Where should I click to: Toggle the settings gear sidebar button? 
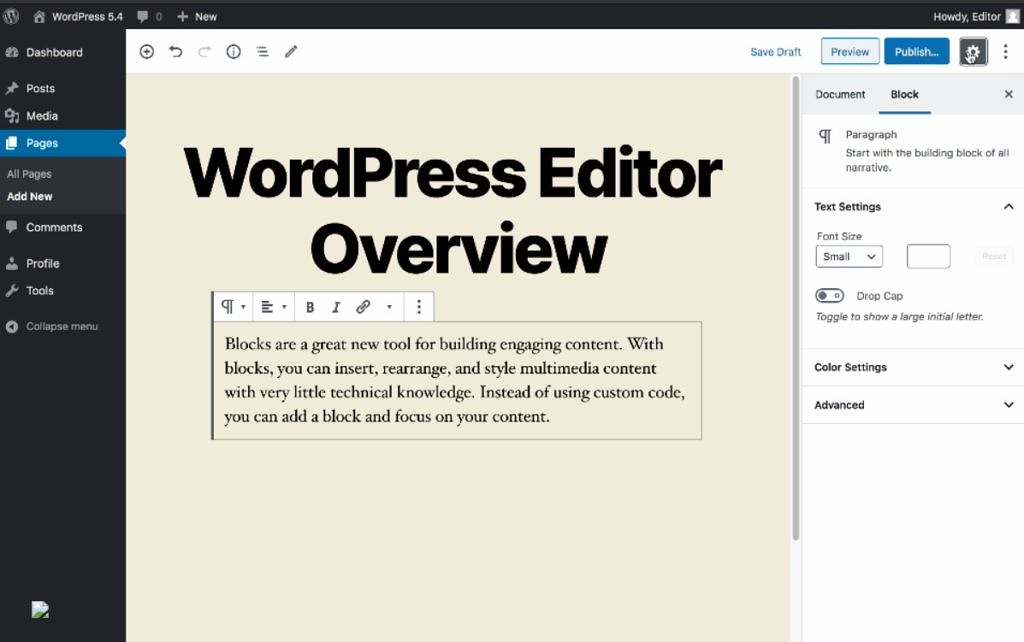[972, 52]
